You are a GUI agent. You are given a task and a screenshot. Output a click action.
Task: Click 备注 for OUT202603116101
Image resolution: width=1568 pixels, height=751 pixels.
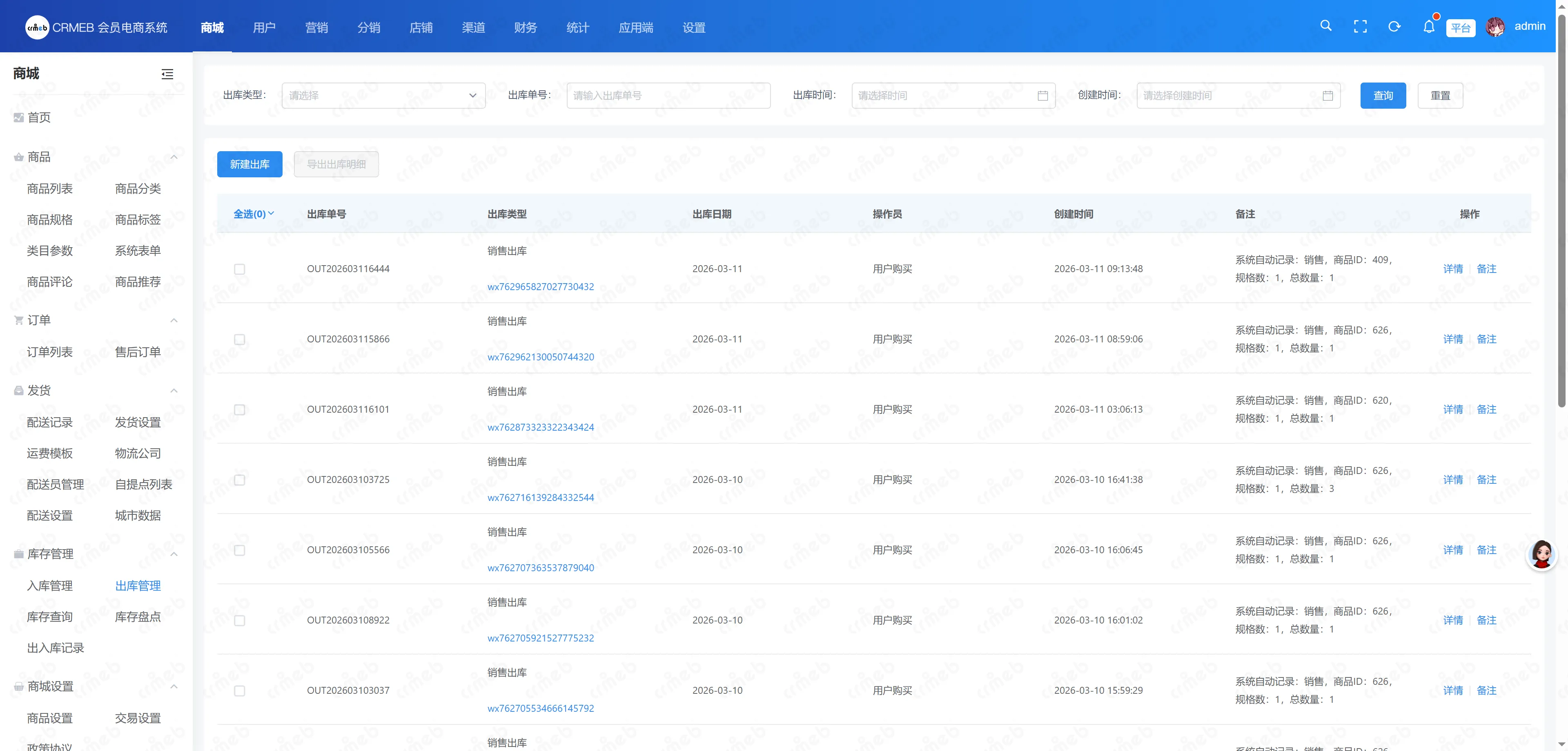[1486, 409]
